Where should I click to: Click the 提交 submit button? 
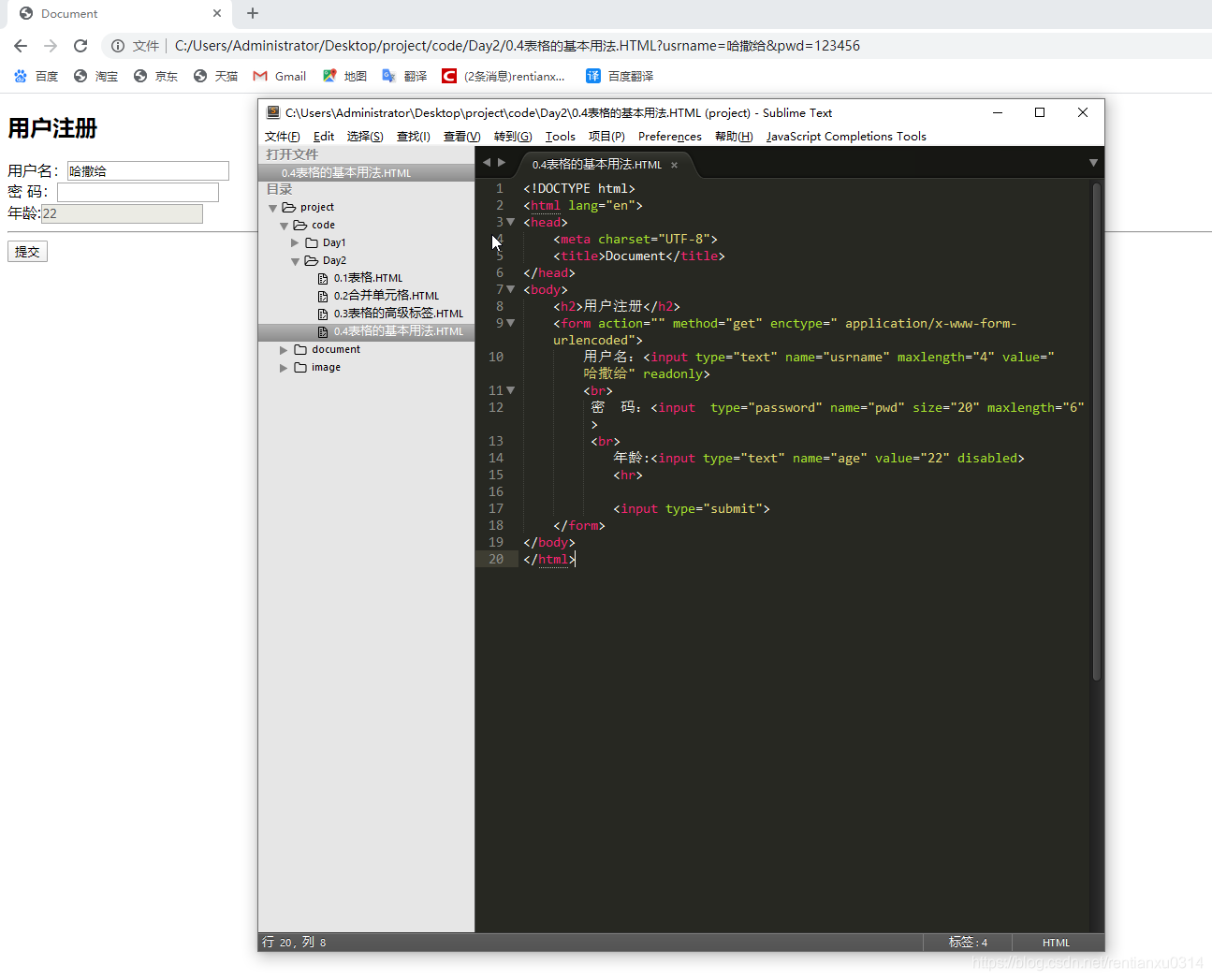(x=27, y=252)
